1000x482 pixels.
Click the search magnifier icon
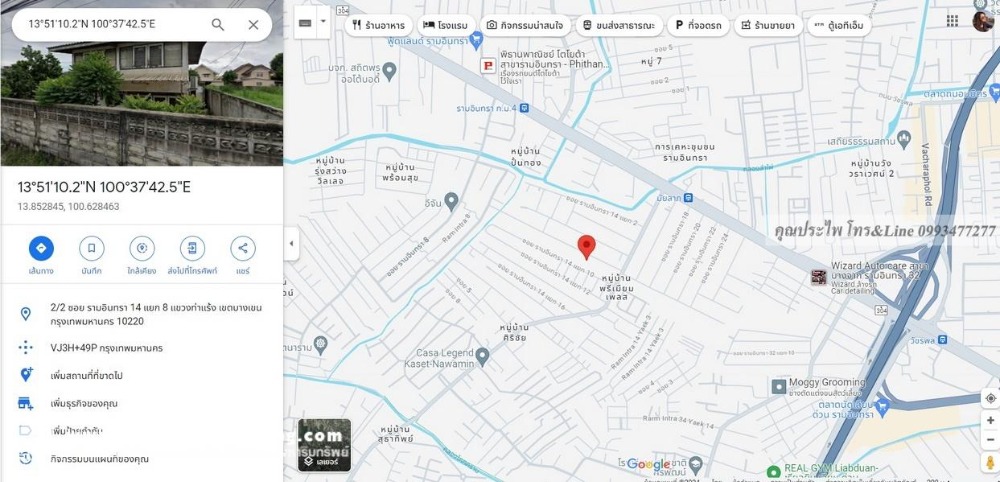[218, 25]
